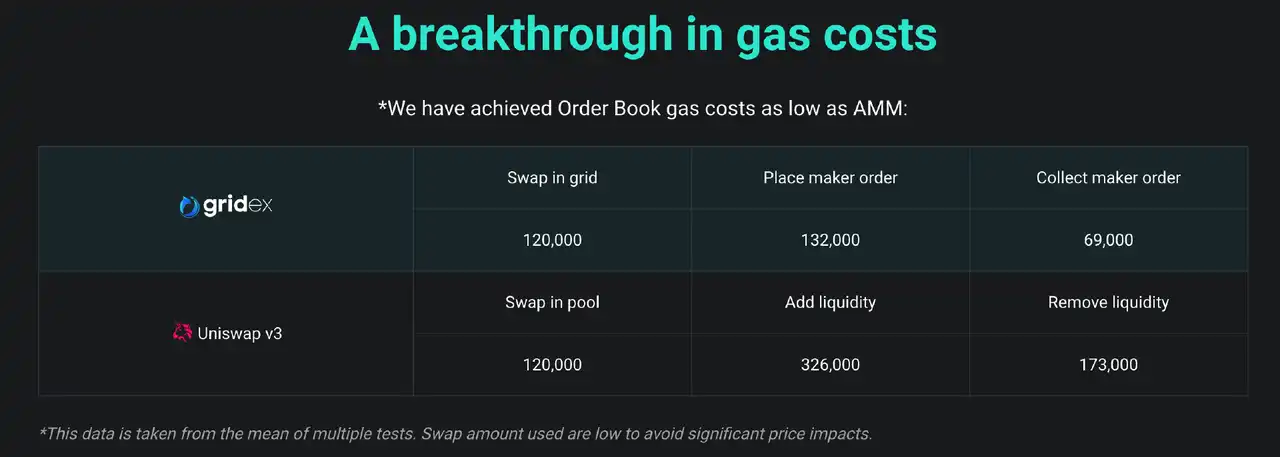The width and height of the screenshot is (1280, 457).
Task: Click the gridex wordmark text
Action: tap(238, 206)
